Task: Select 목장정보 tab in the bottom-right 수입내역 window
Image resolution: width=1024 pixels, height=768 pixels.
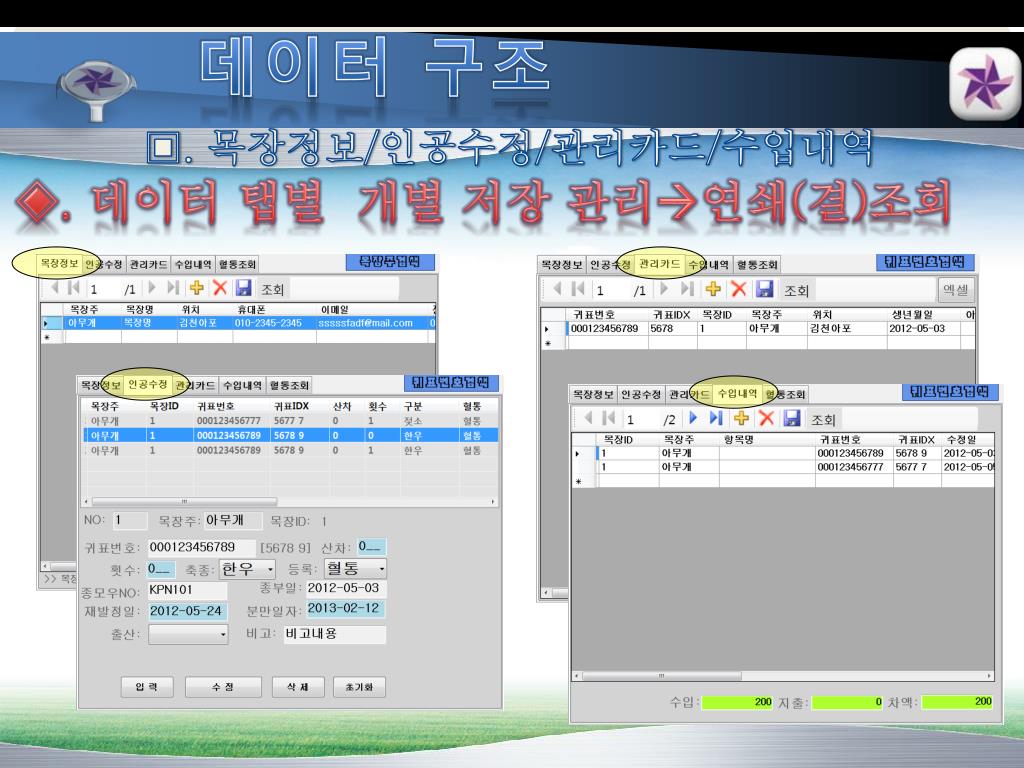Action: (x=593, y=394)
